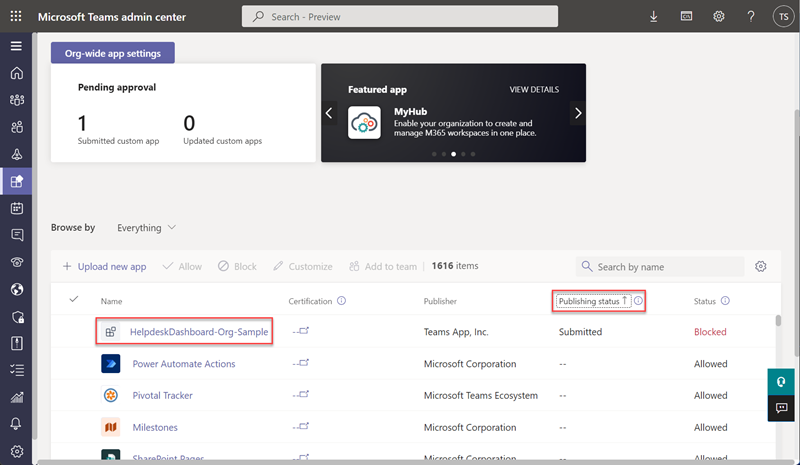Open Power Automate Actions app link
Viewport: 800px width, 465px height.
pyautogui.click(x=184, y=364)
